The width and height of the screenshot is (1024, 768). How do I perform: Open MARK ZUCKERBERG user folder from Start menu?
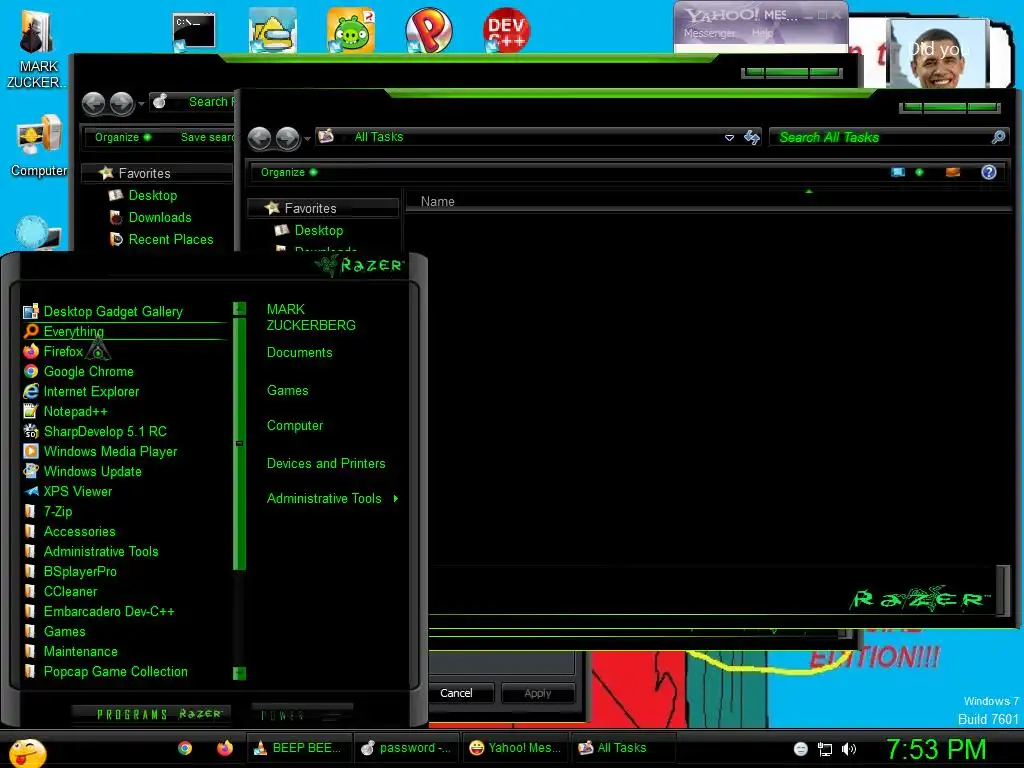pos(311,317)
